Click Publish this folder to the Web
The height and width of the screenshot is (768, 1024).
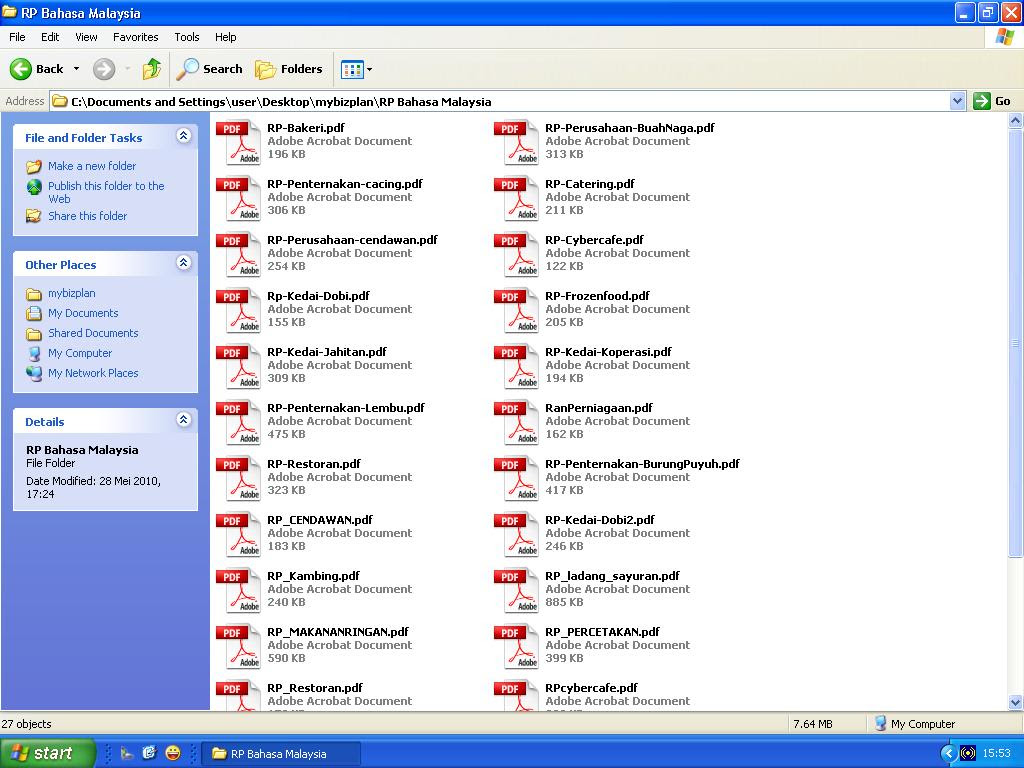click(x=106, y=192)
